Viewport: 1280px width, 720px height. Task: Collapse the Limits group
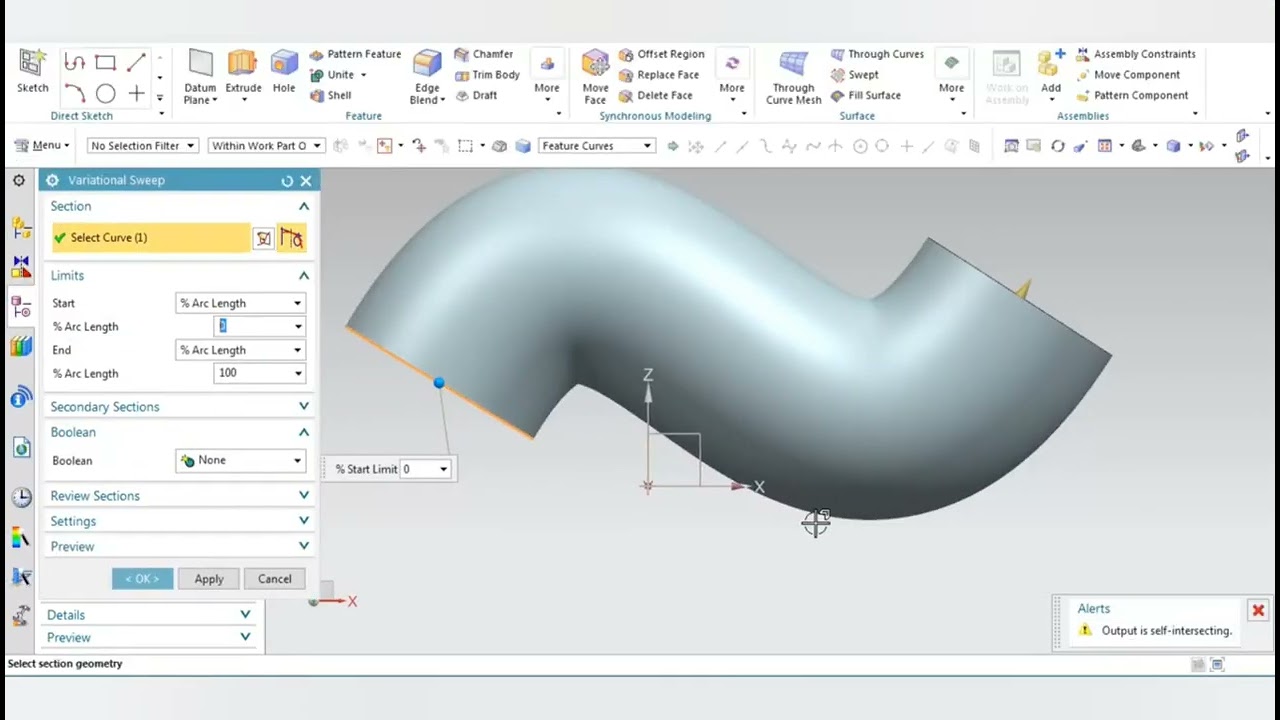tap(304, 275)
